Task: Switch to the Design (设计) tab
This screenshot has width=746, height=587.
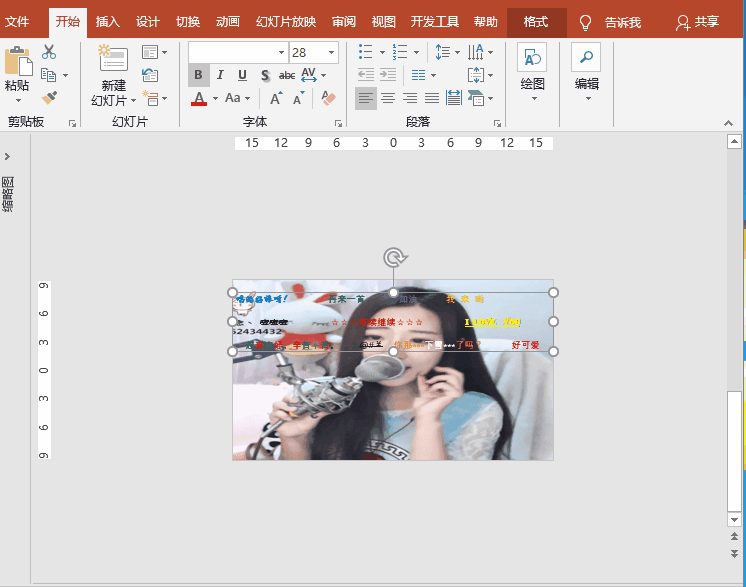Action: click(147, 22)
